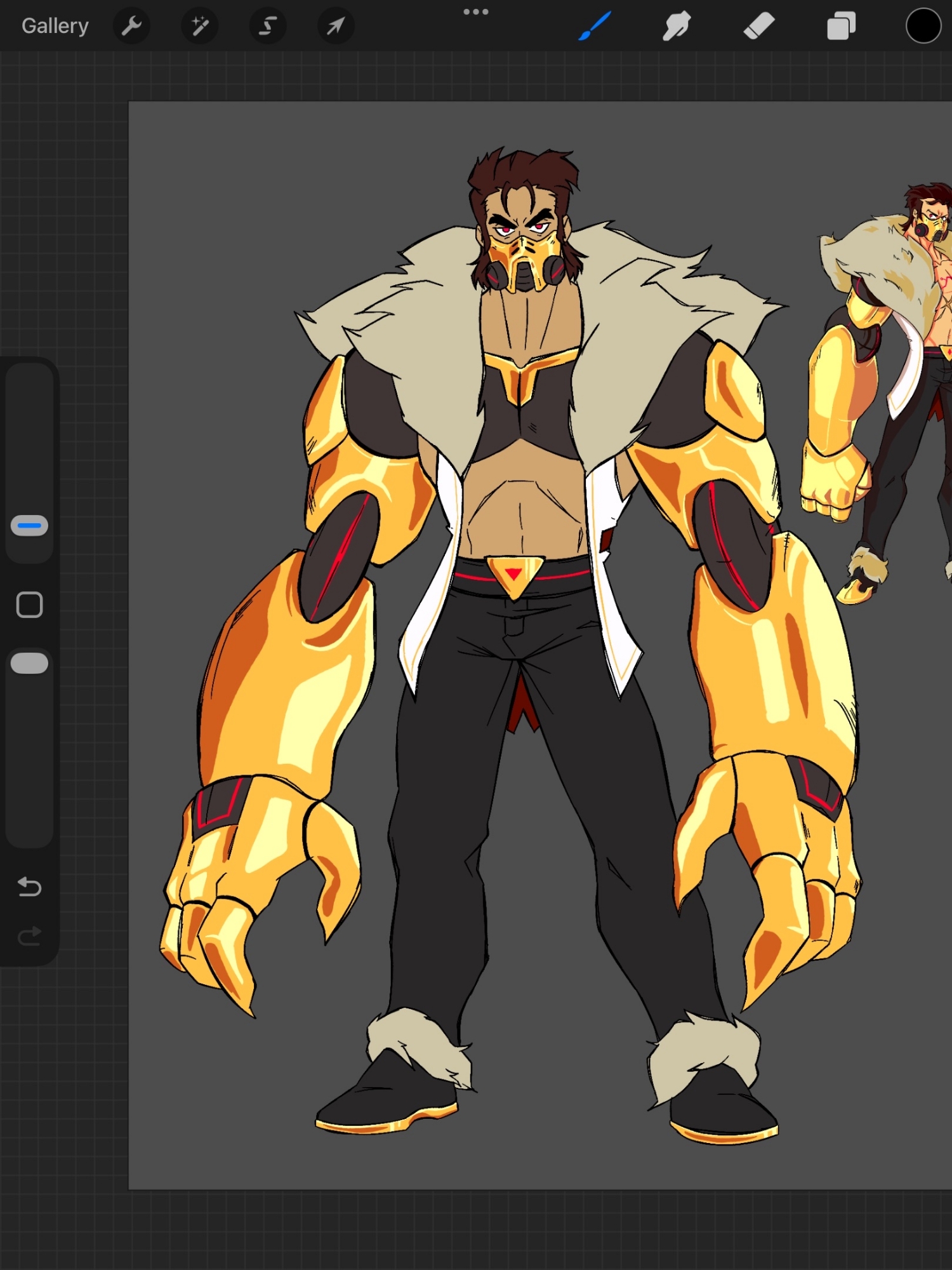Open the black color picker swatch

(x=923, y=26)
